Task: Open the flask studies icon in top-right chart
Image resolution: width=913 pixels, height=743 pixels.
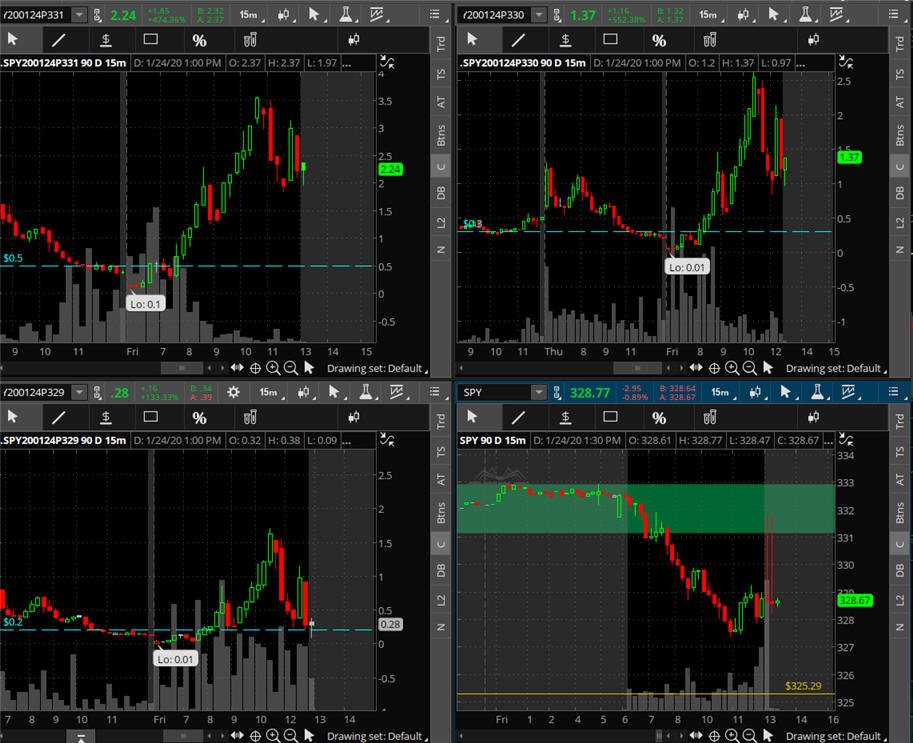Action: click(x=805, y=15)
